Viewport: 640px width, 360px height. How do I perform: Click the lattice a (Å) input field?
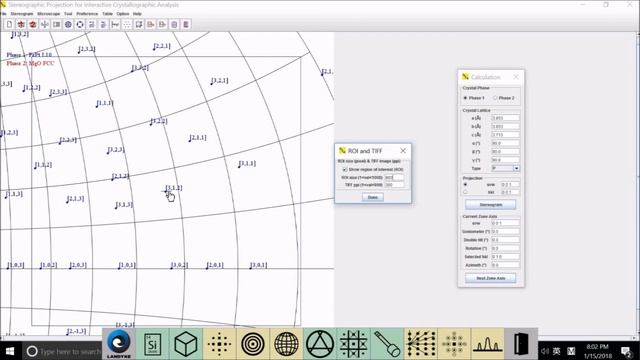505,118
